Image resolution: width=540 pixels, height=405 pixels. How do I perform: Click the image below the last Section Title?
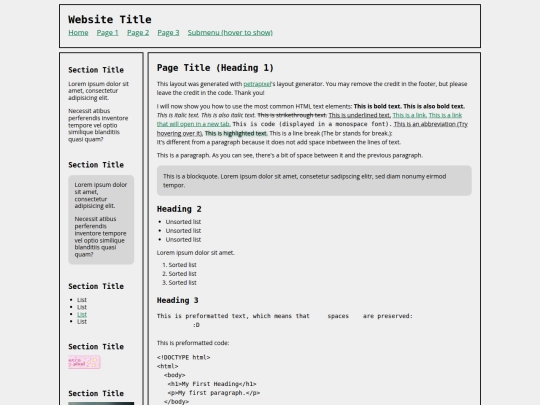(101, 403)
